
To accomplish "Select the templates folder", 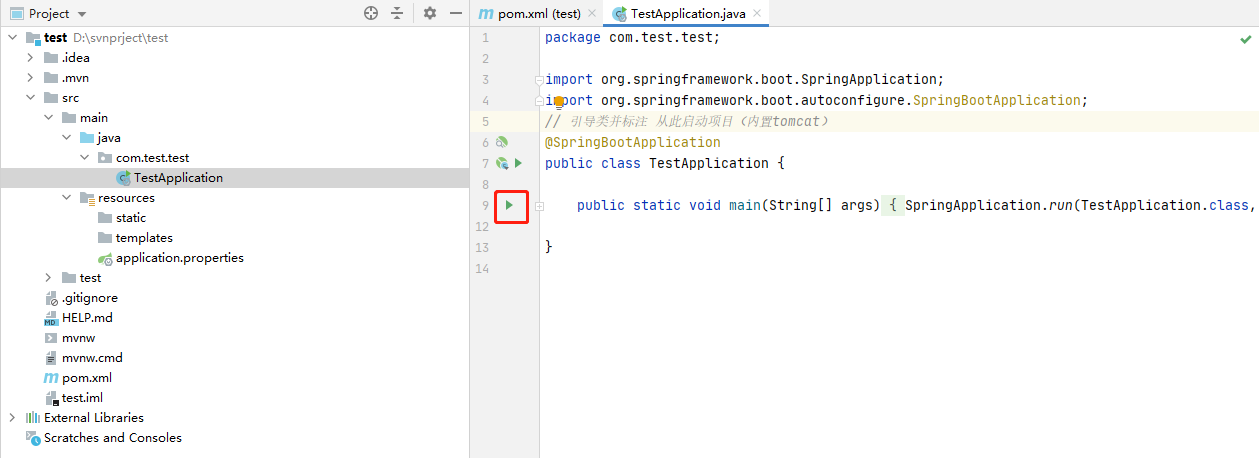I will [144, 238].
